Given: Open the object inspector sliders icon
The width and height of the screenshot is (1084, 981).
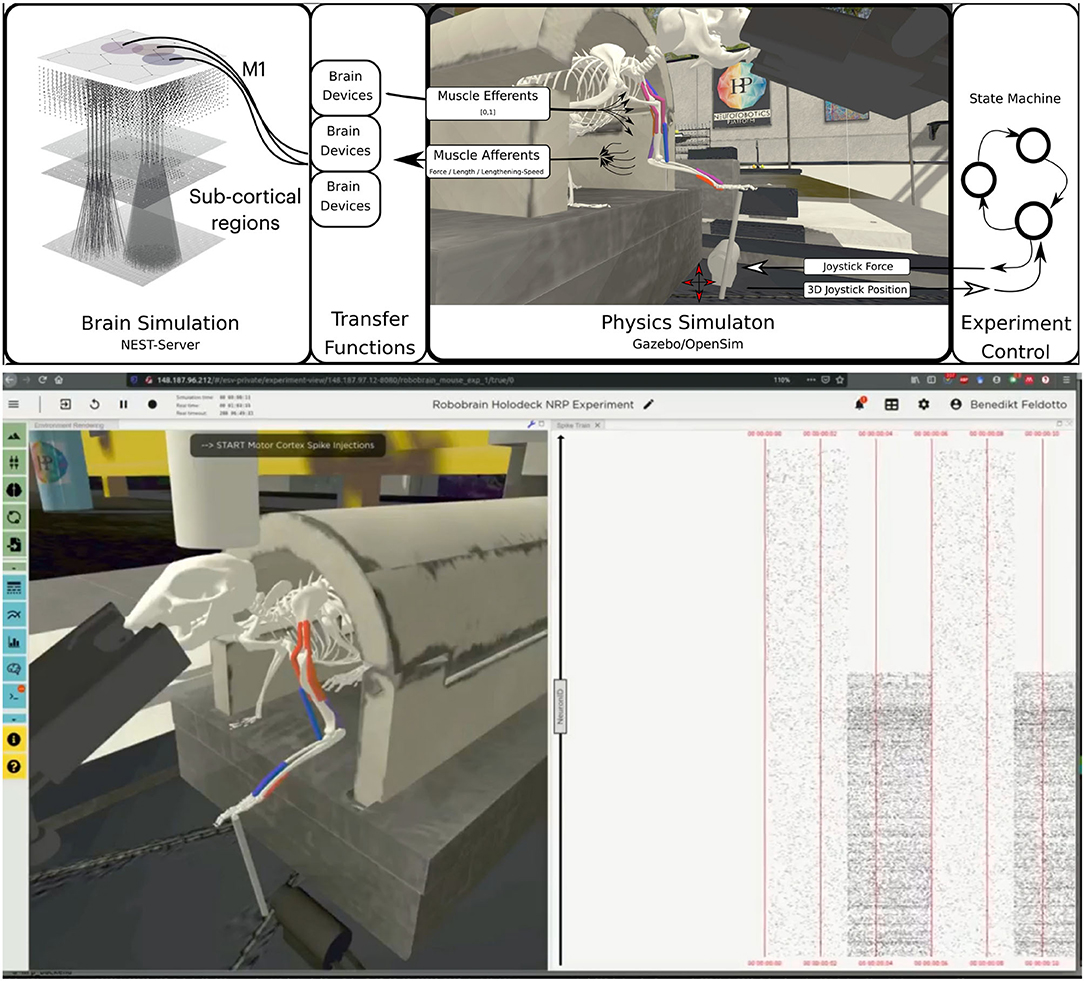Looking at the screenshot, I should pyautogui.click(x=14, y=462).
